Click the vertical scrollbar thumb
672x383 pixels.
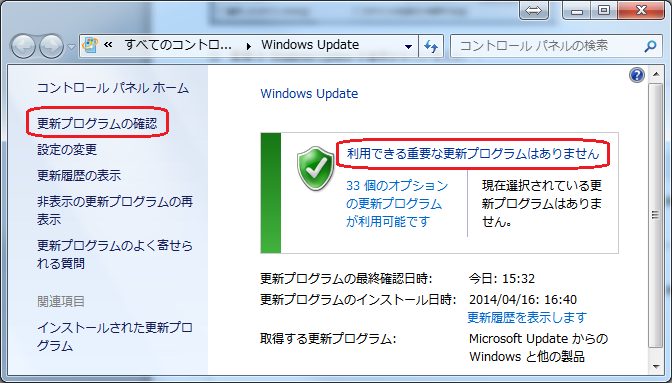coord(655,215)
